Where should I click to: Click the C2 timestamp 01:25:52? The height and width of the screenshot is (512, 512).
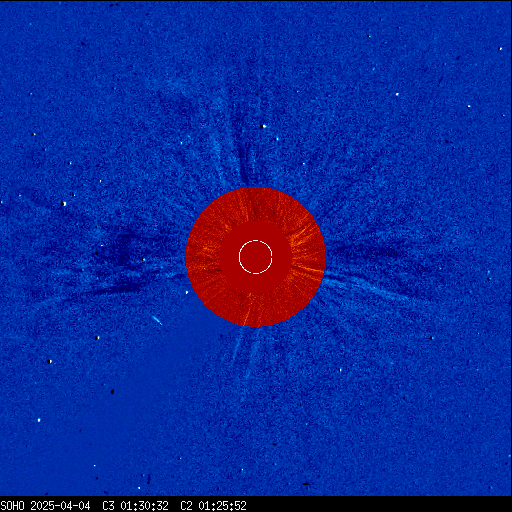(222, 506)
